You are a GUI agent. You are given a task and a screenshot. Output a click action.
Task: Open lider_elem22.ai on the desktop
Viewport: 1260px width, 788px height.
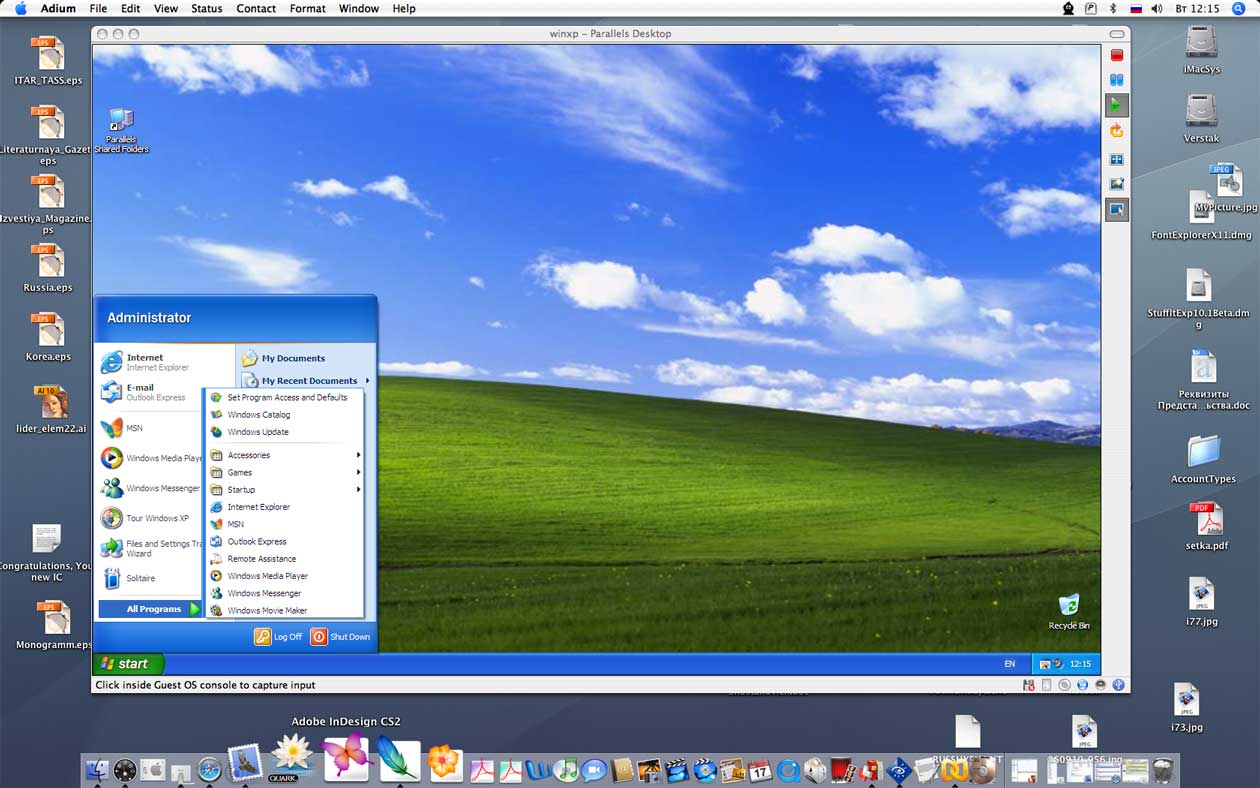(x=50, y=408)
